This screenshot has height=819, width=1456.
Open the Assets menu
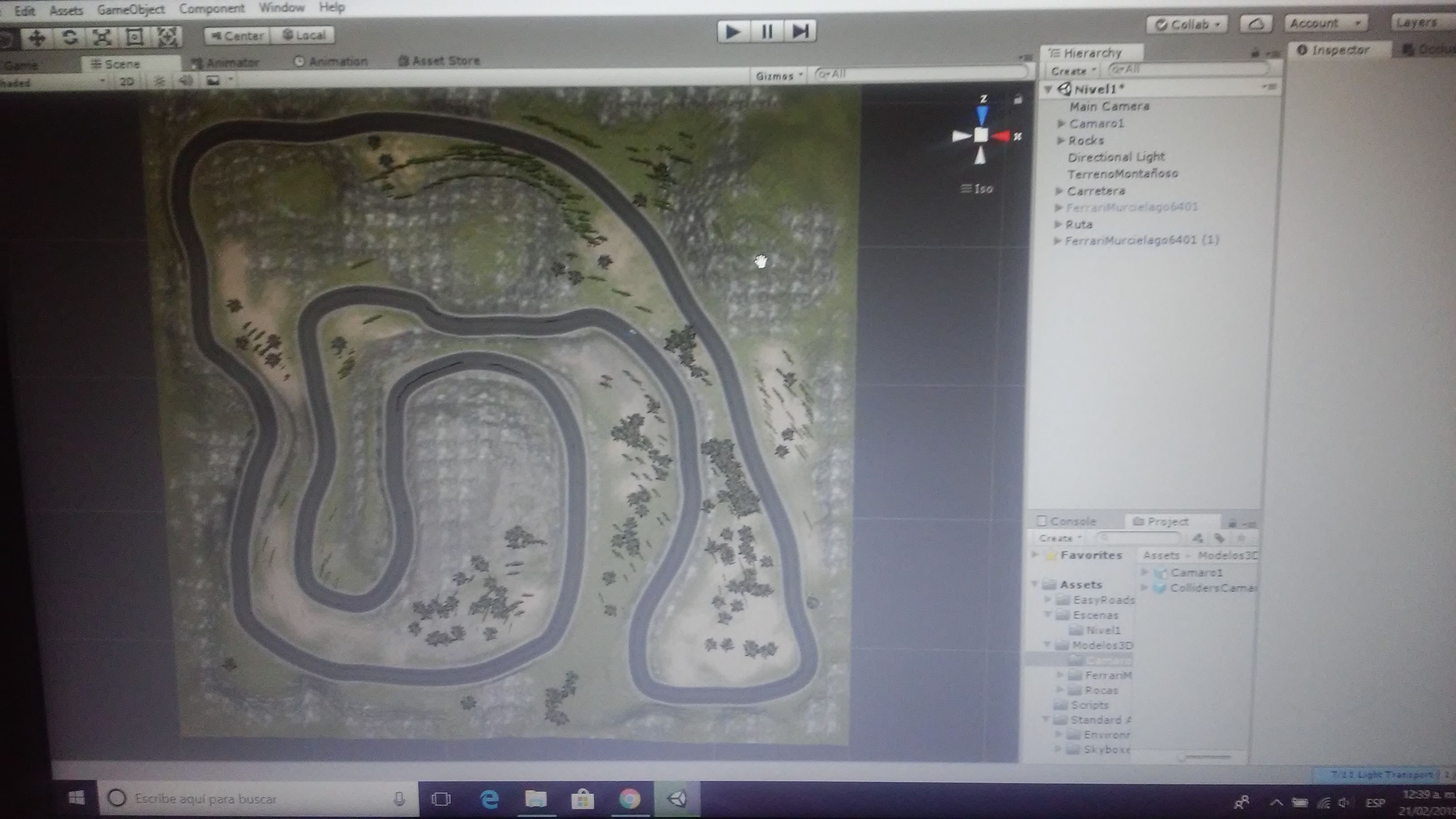point(66,10)
